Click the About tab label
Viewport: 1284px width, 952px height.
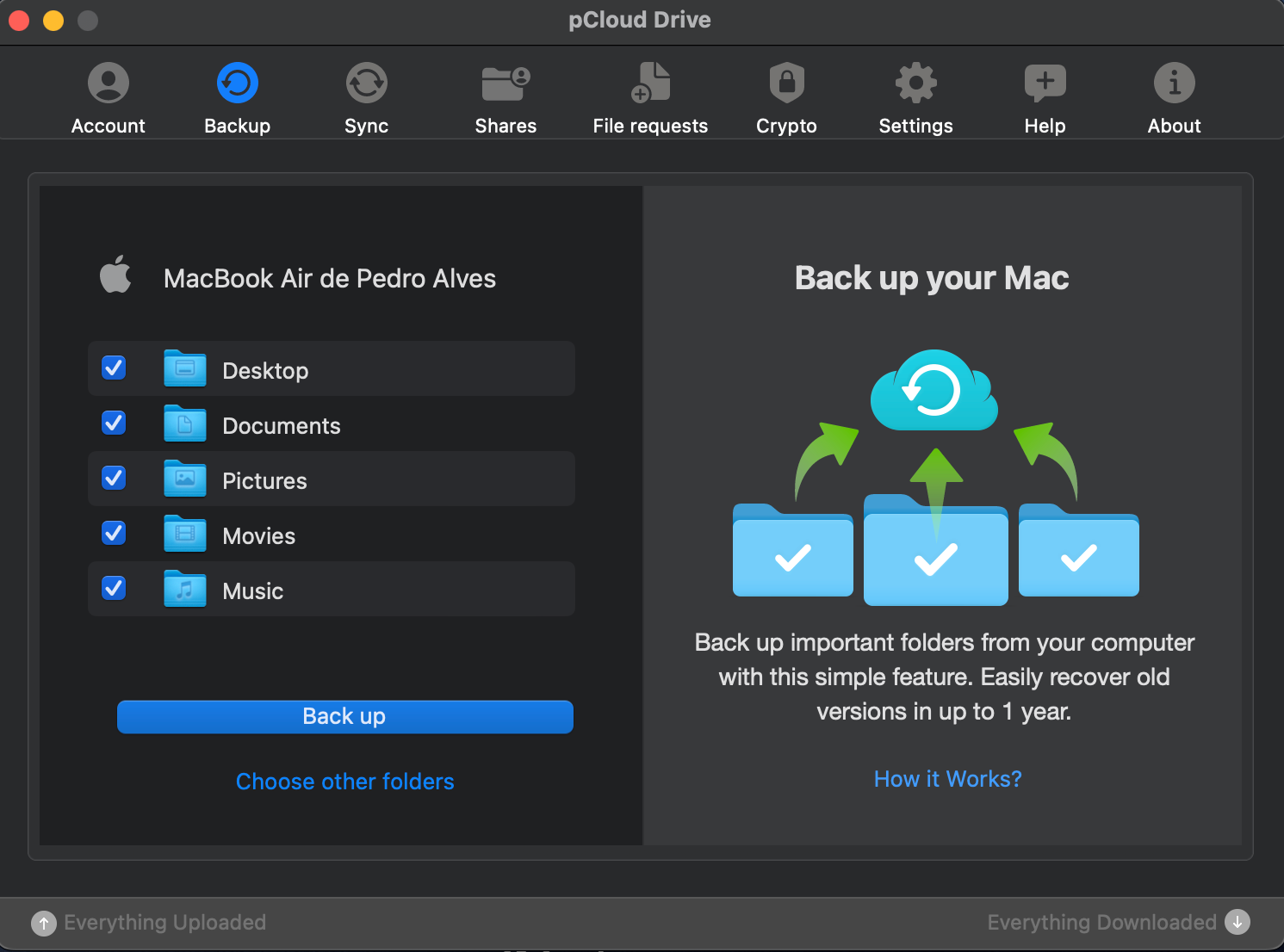(x=1175, y=126)
